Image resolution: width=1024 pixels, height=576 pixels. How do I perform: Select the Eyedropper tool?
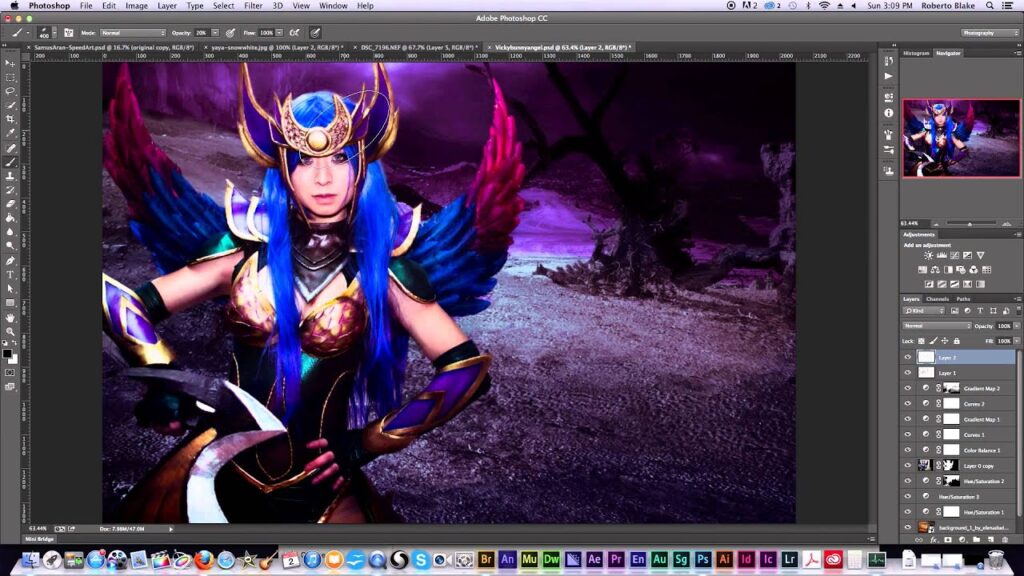coord(10,133)
